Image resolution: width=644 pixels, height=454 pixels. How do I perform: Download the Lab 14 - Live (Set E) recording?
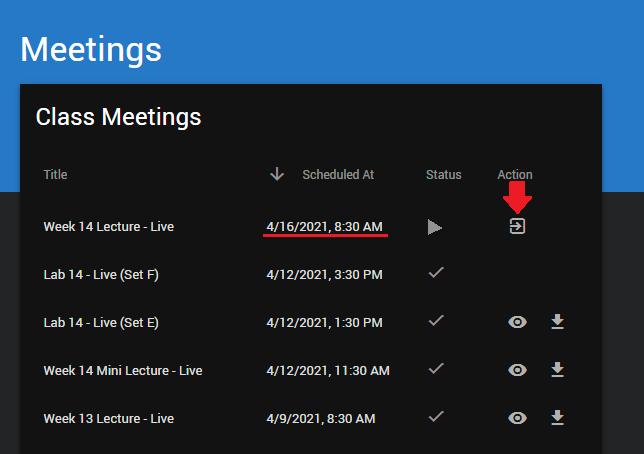(557, 322)
